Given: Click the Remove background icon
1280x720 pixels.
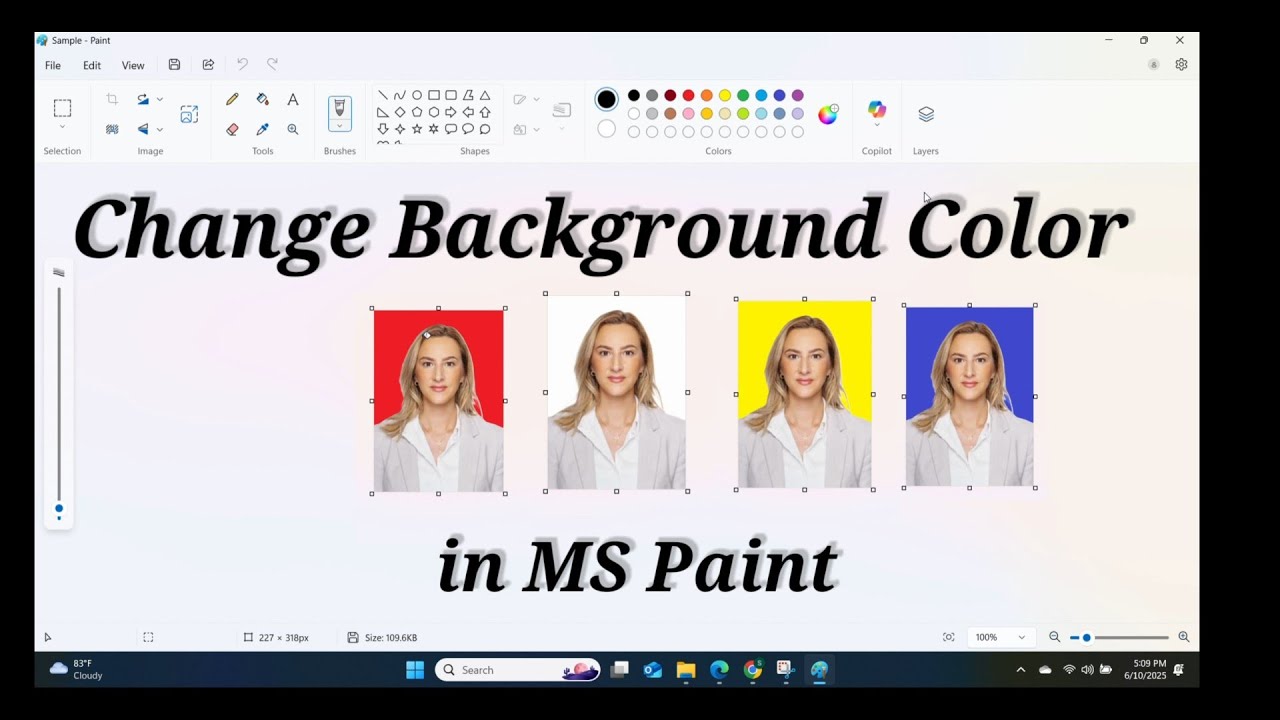Looking at the screenshot, I should click(112, 129).
